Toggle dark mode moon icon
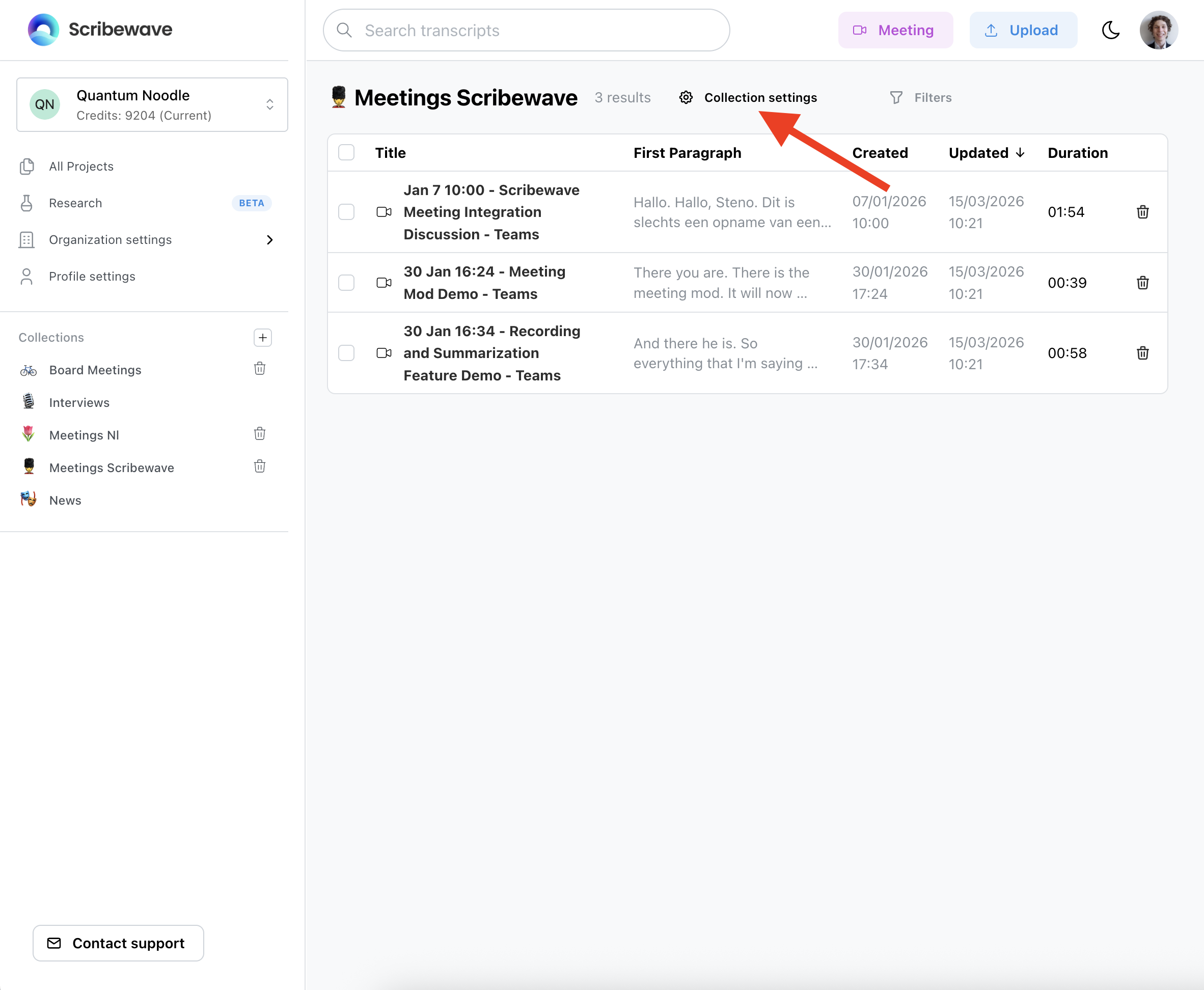1204x990 pixels. coord(1110,30)
